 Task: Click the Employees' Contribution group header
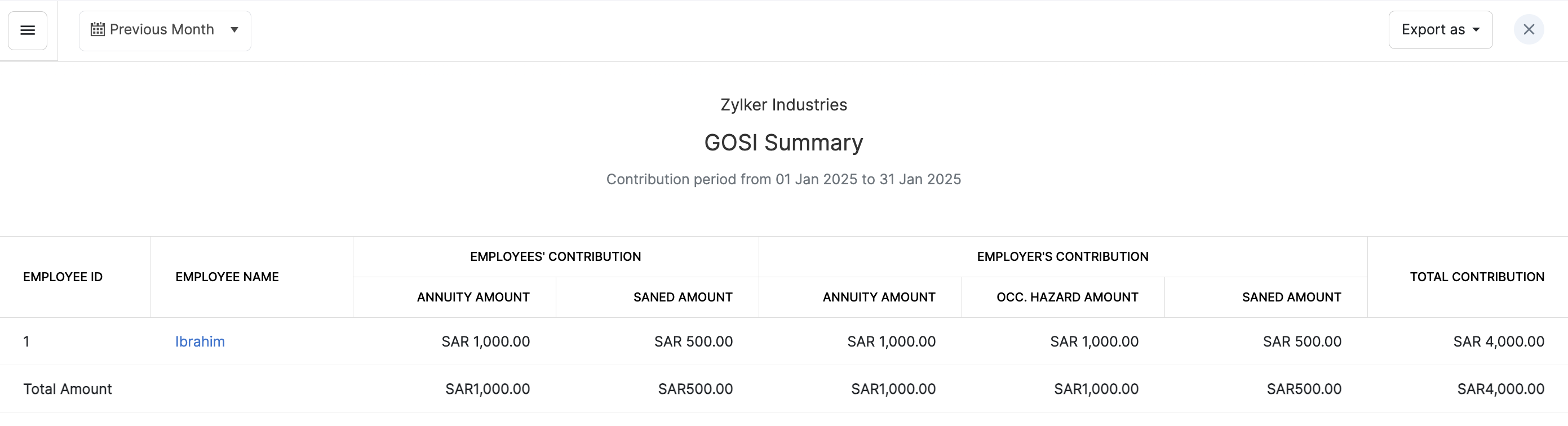(x=555, y=257)
